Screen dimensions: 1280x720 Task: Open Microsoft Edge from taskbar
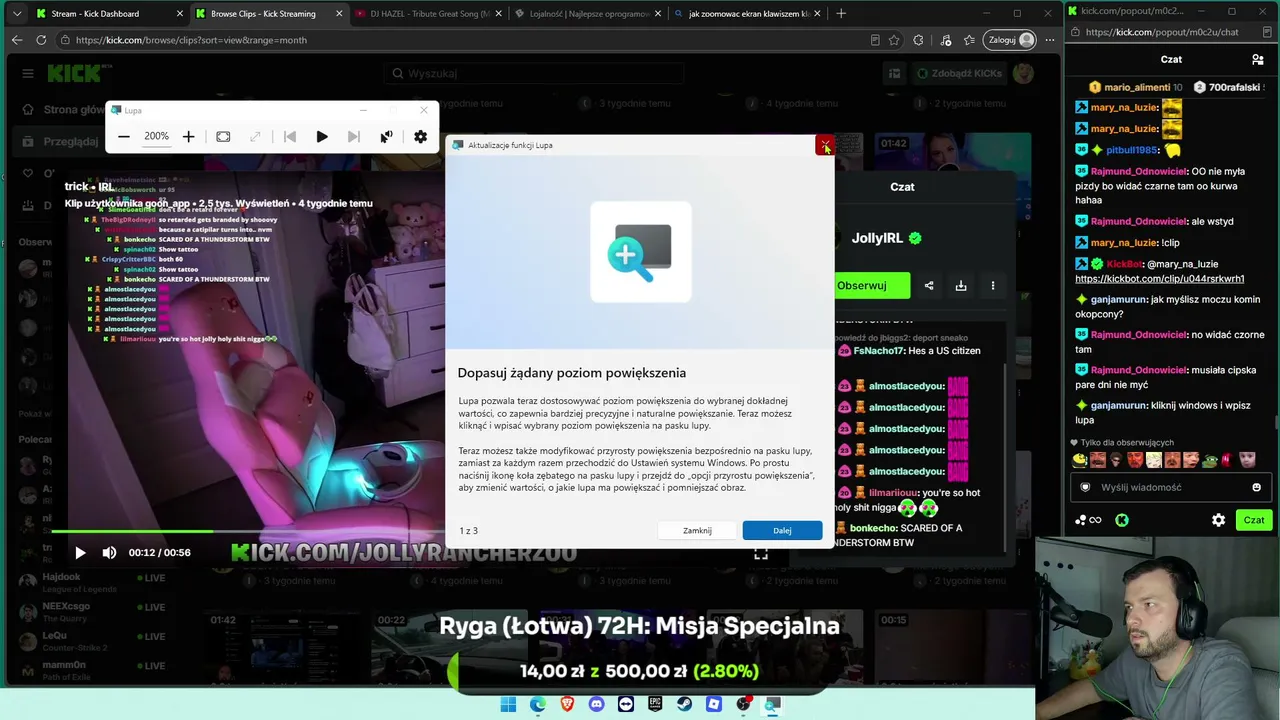click(538, 704)
